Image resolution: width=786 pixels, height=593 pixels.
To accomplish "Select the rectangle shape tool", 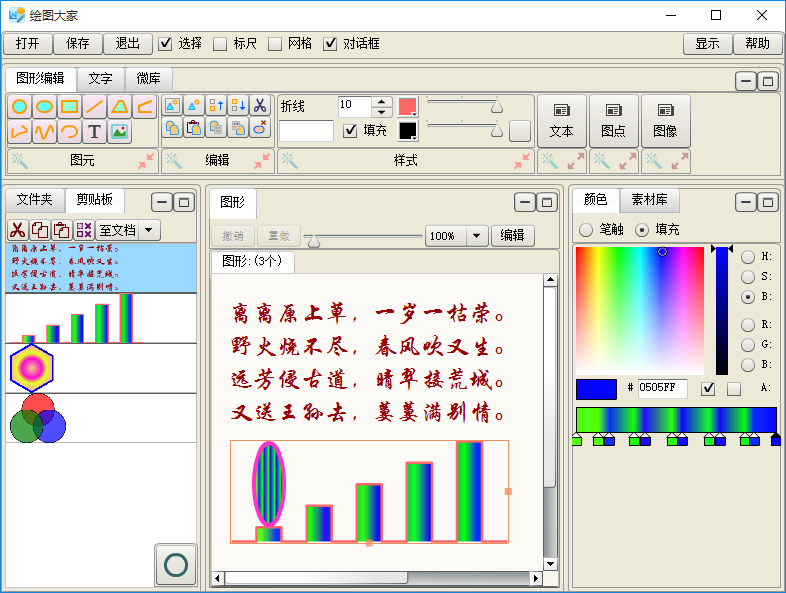I will pyautogui.click(x=69, y=106).
